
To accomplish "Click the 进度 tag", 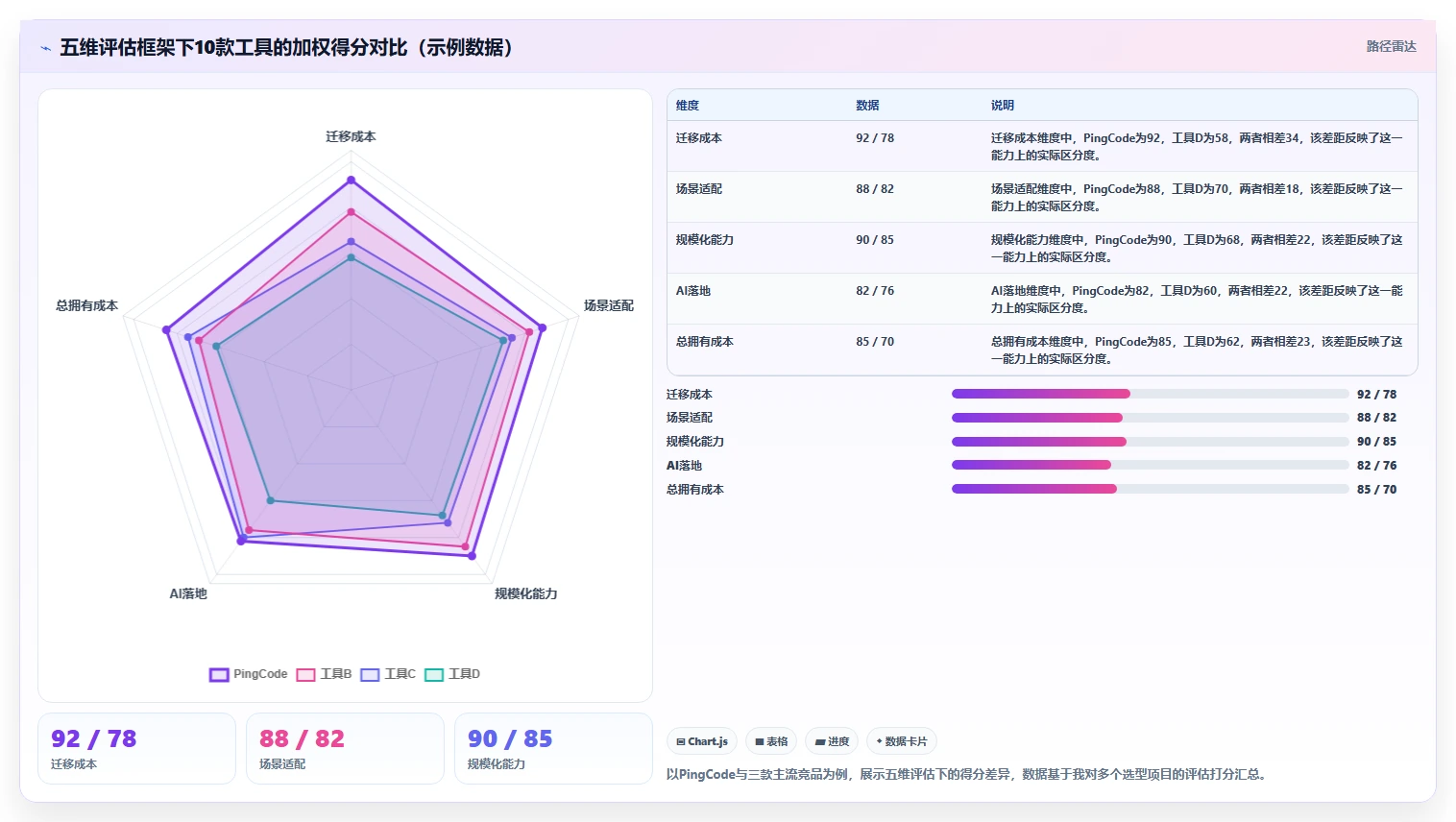I will [x=832, y=741].
